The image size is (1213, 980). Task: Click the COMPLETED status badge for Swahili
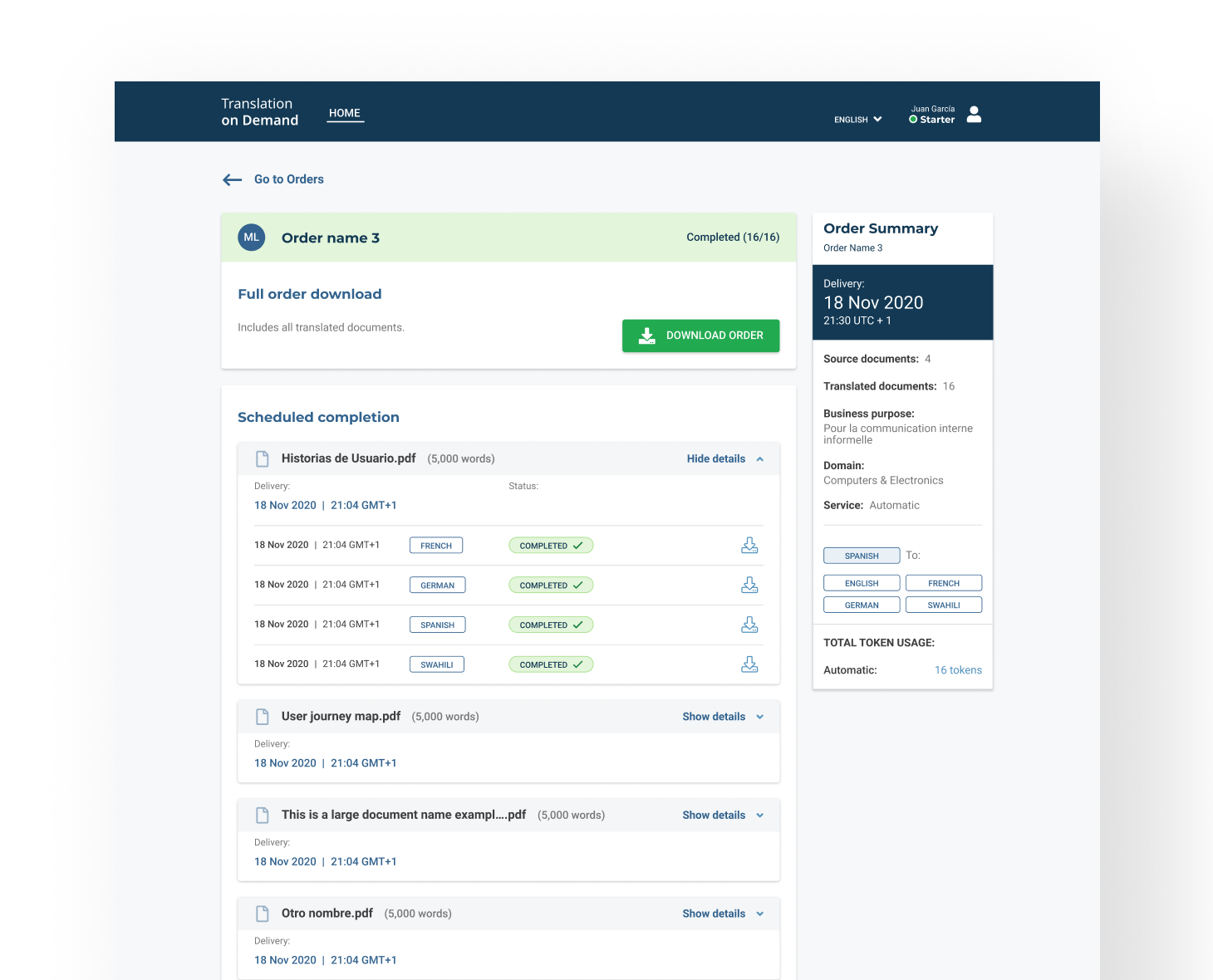click(x=551, y=664)
